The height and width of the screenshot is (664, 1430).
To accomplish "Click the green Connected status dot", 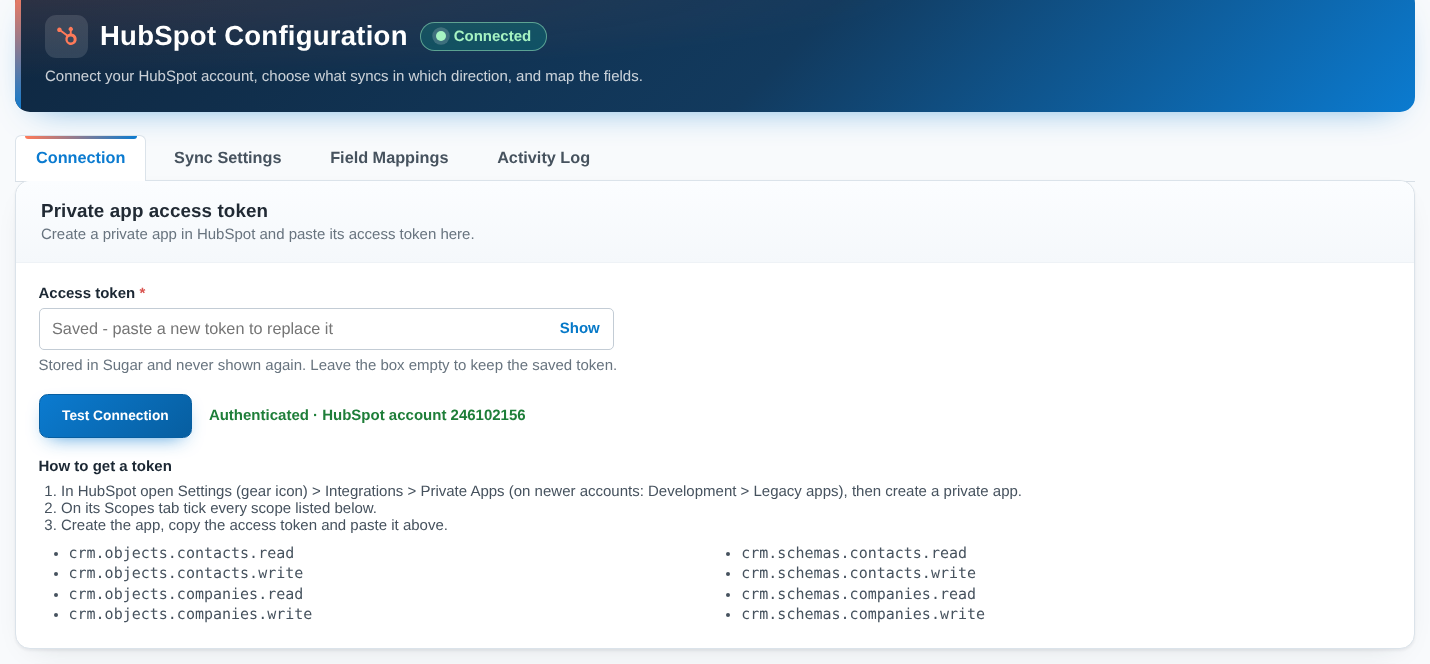I will pos(440,36).
